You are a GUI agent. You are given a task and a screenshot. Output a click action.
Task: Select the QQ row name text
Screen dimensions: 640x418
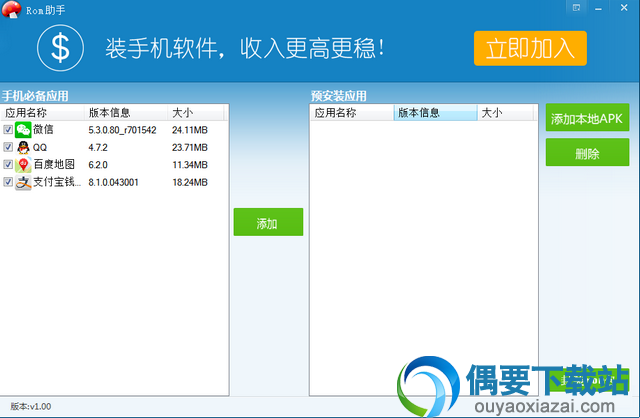(40, 147)
